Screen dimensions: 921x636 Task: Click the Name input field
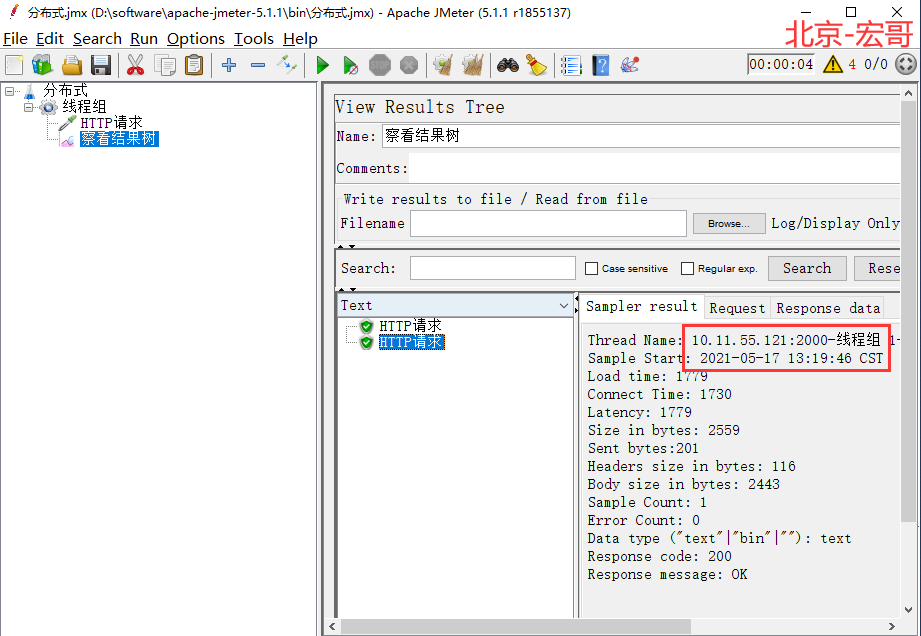coord(640,136)
